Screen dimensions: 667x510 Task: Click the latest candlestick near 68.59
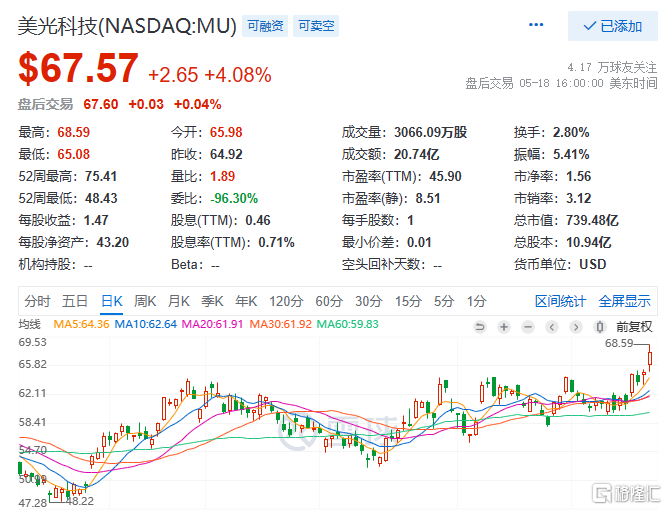650,357
